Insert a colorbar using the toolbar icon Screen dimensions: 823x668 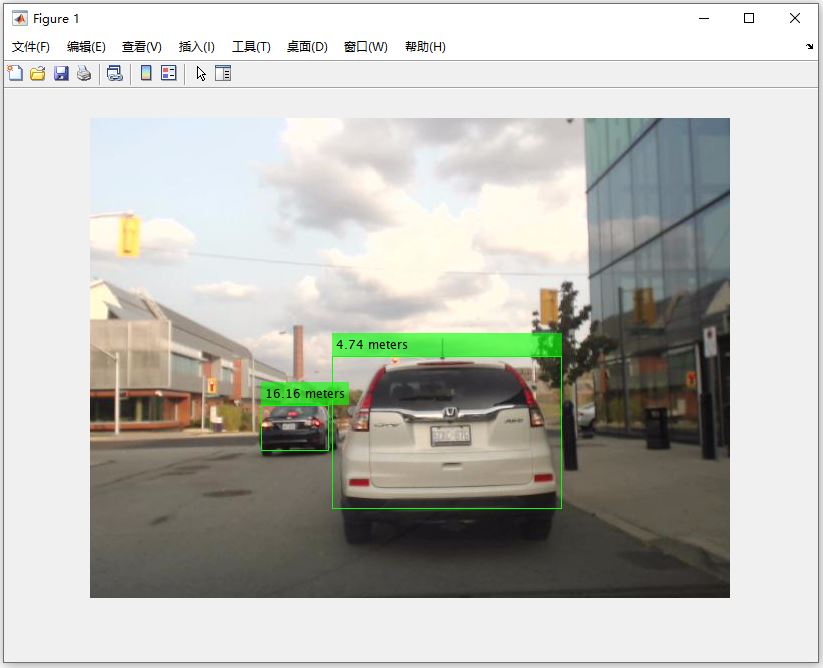click(x=146, y=73)
